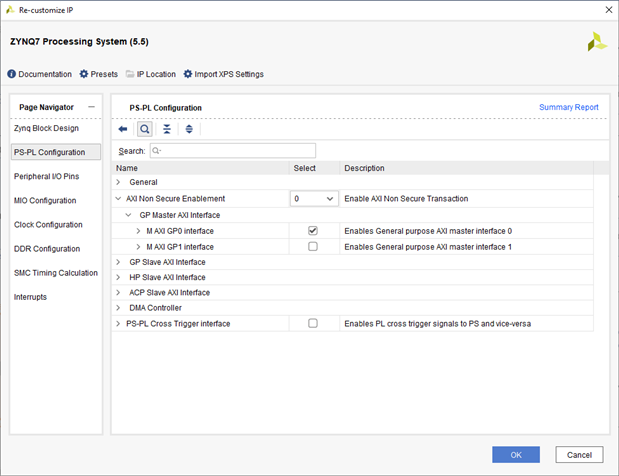Image resolution: width=619 pixels, height=476 pixels.
Task: Expand DMA Controller row
Action: tap(118, 308)
